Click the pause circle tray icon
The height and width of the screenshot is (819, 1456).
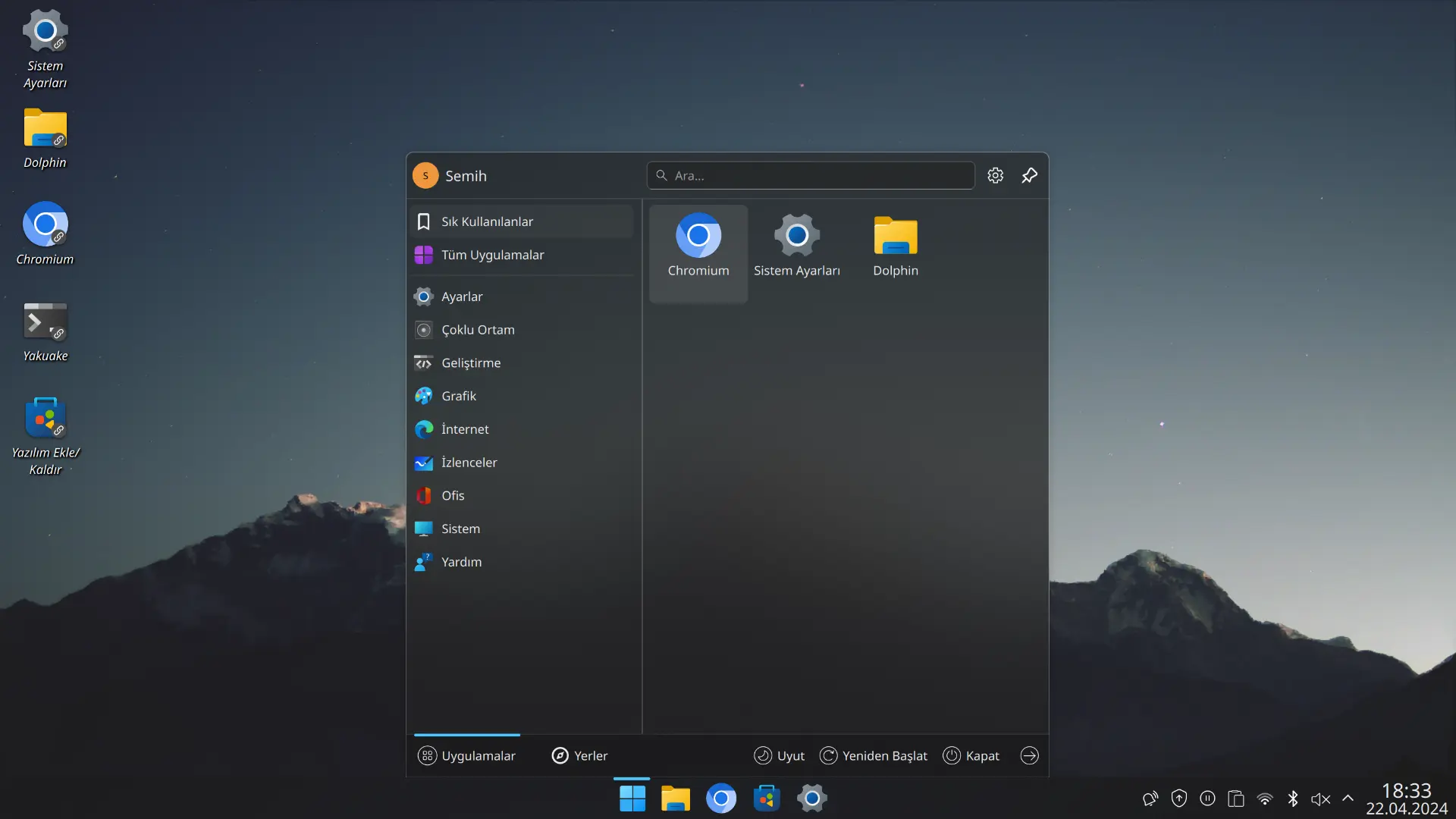(1208, 799)
